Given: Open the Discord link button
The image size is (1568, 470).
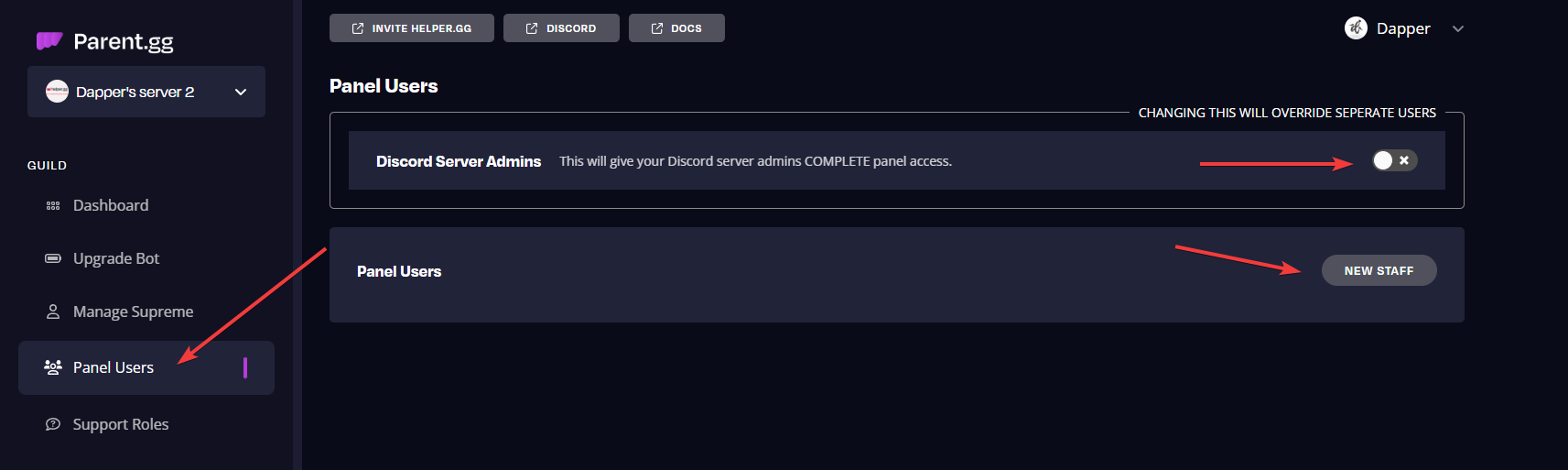Looking at the screenshot, I should (561, 28).
